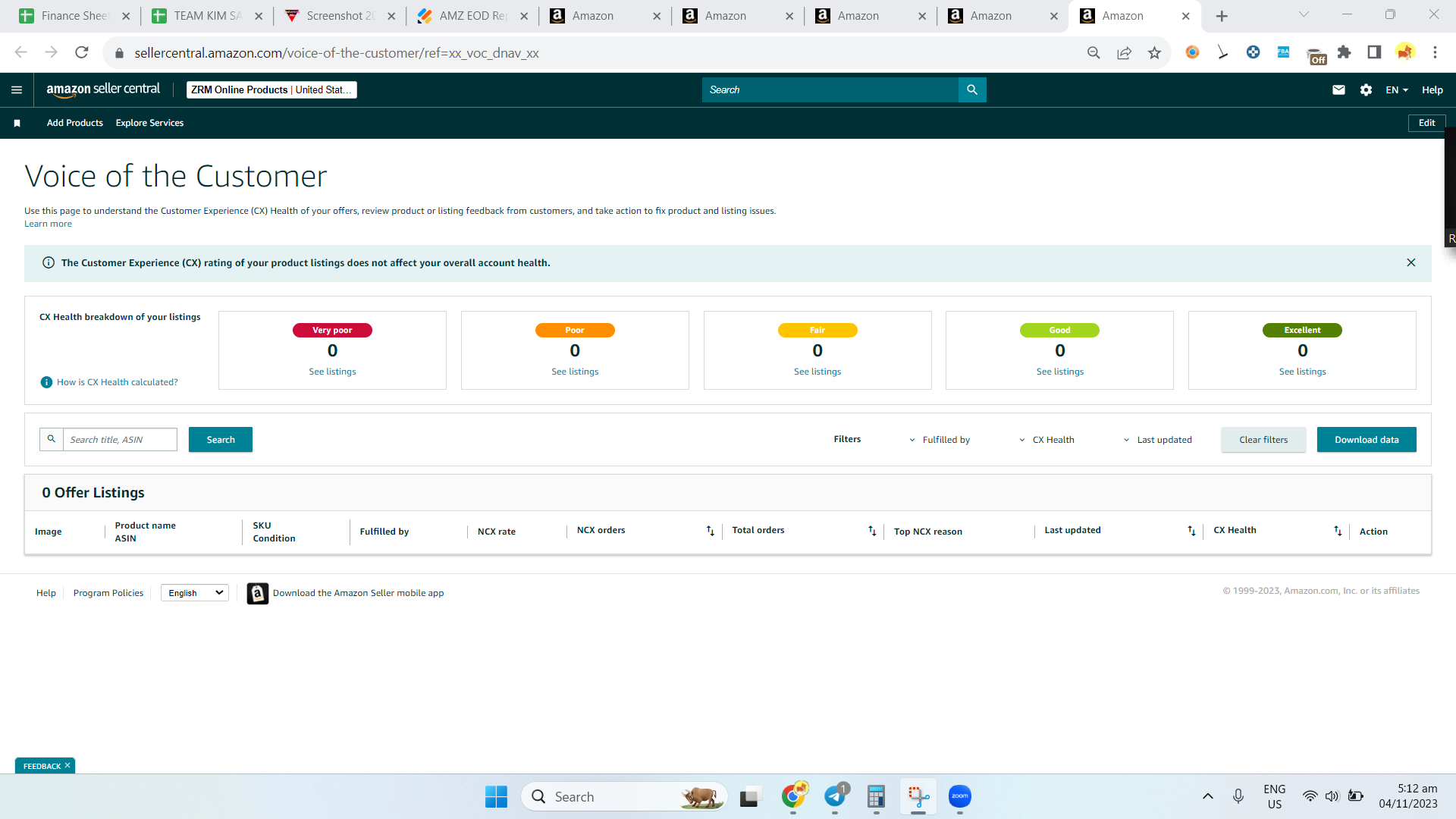1456x819 pixels.
Task: Sort listings by Total orders
Action: (872, 531)
